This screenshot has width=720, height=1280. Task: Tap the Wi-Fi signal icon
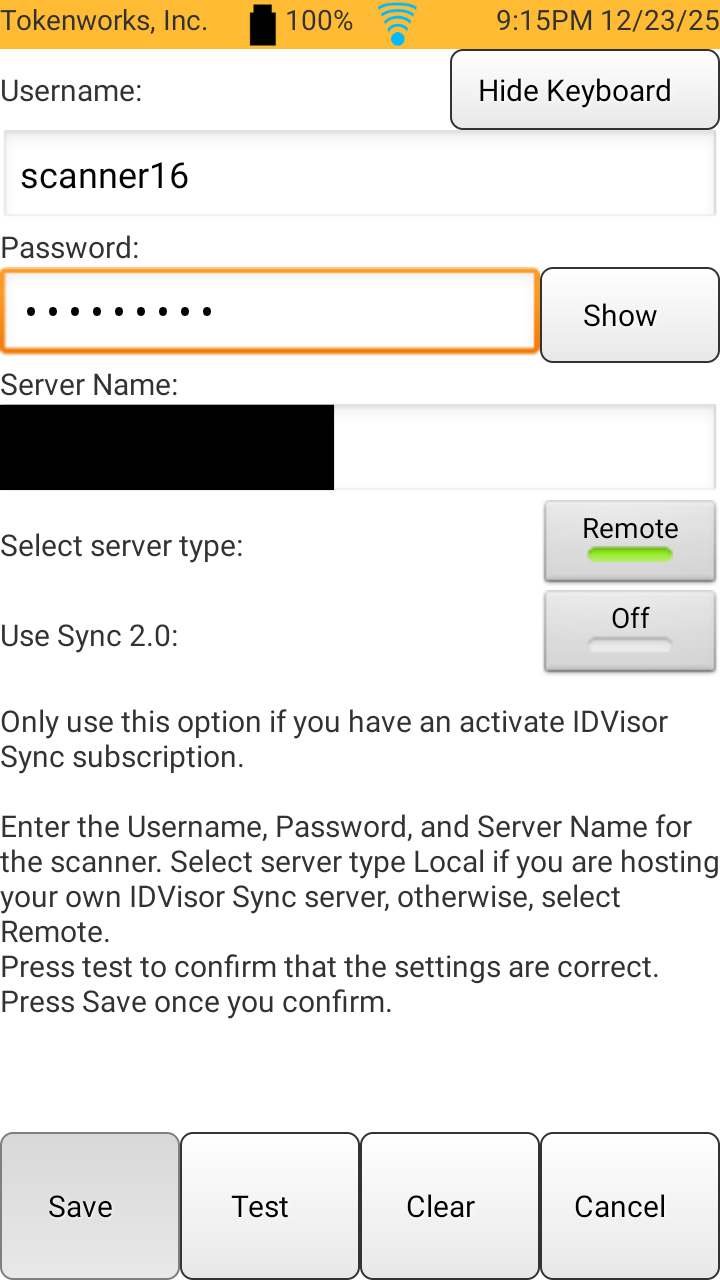click(397, 24)
